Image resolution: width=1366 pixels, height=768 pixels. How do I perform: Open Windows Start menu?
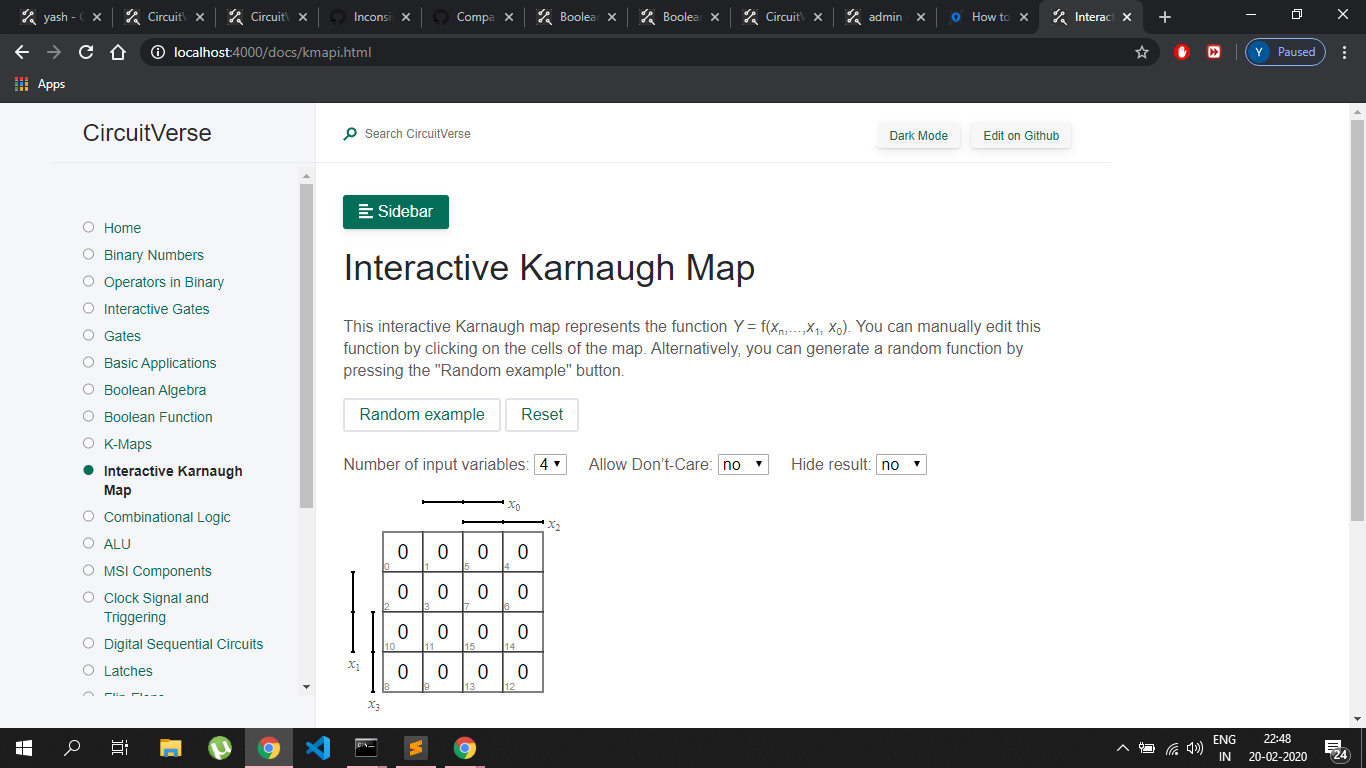[24, 748]
